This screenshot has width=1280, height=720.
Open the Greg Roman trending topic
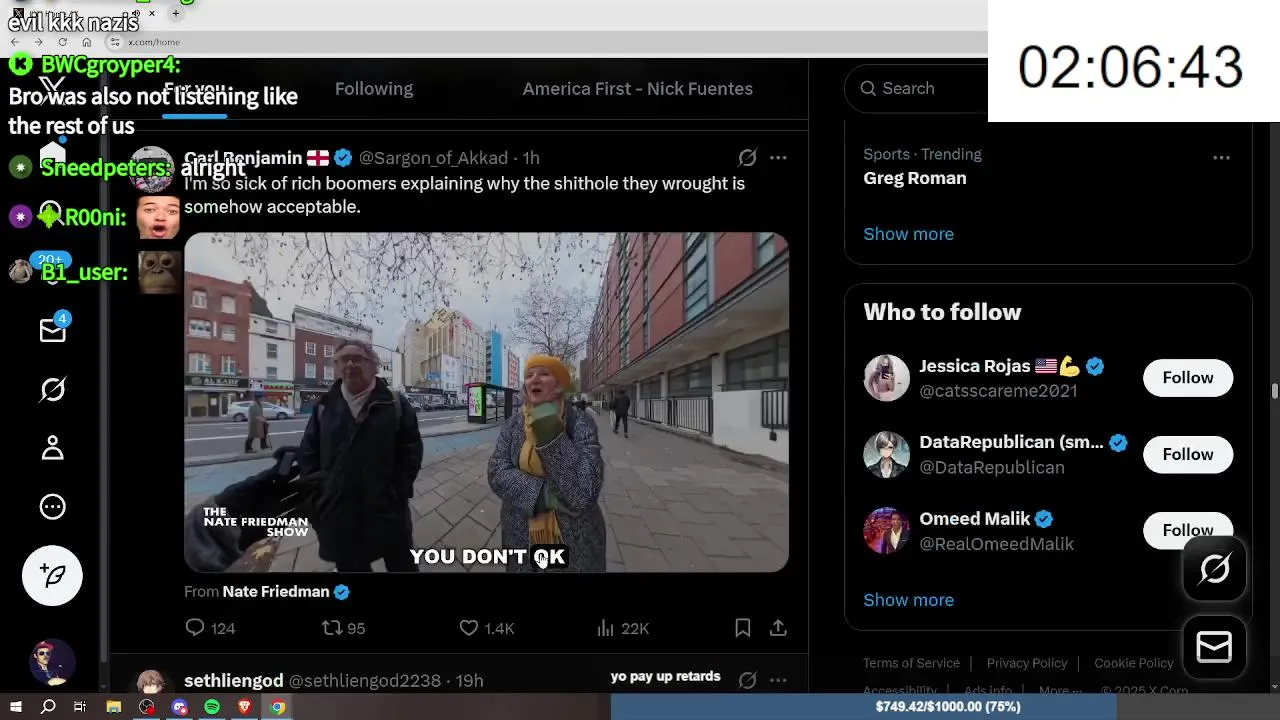[915, 178]
